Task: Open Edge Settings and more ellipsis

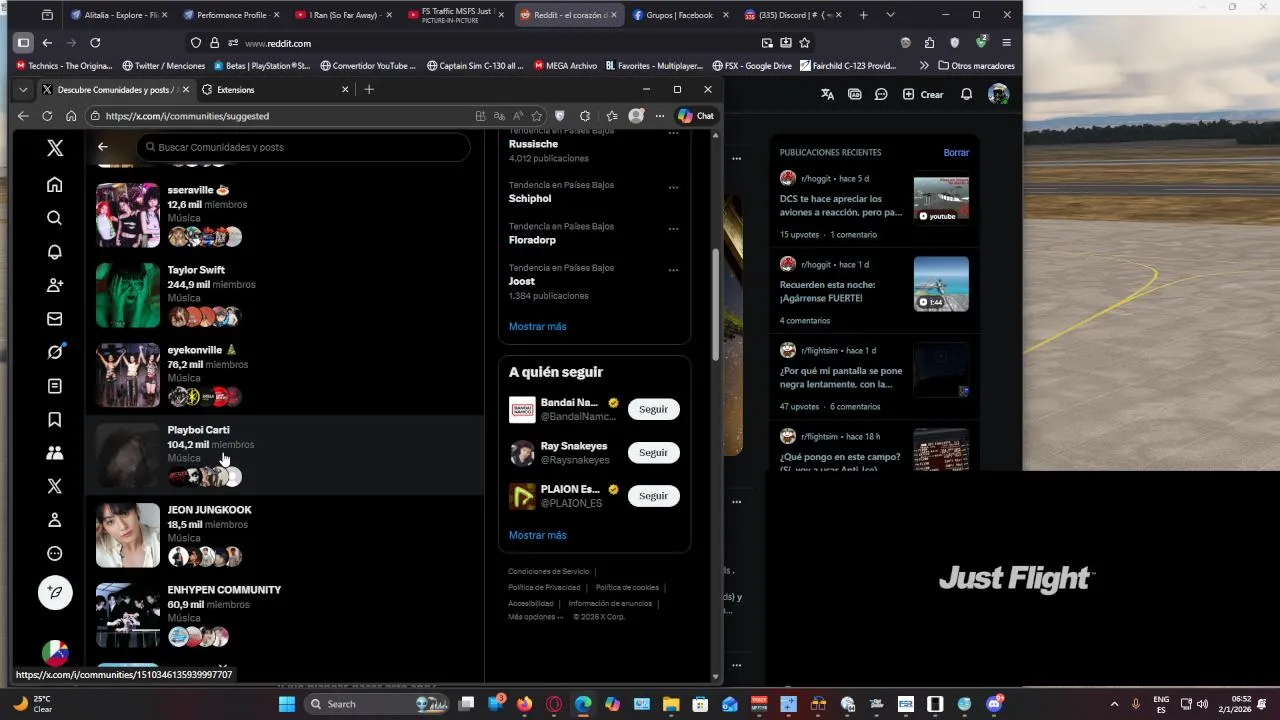Action: pyautogui.click(x=660, y=116)
